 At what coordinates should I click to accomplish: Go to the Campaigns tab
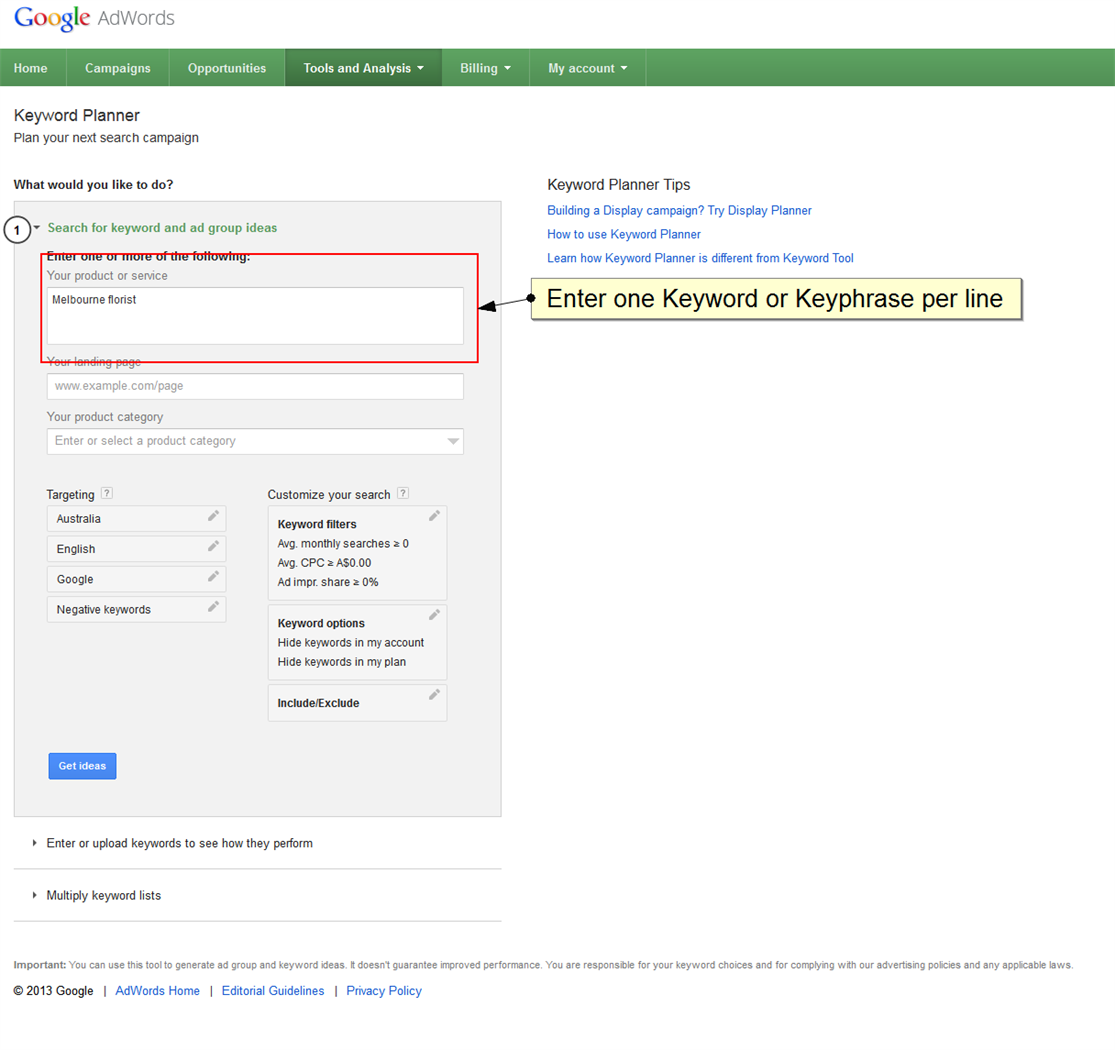click(118, 68)
